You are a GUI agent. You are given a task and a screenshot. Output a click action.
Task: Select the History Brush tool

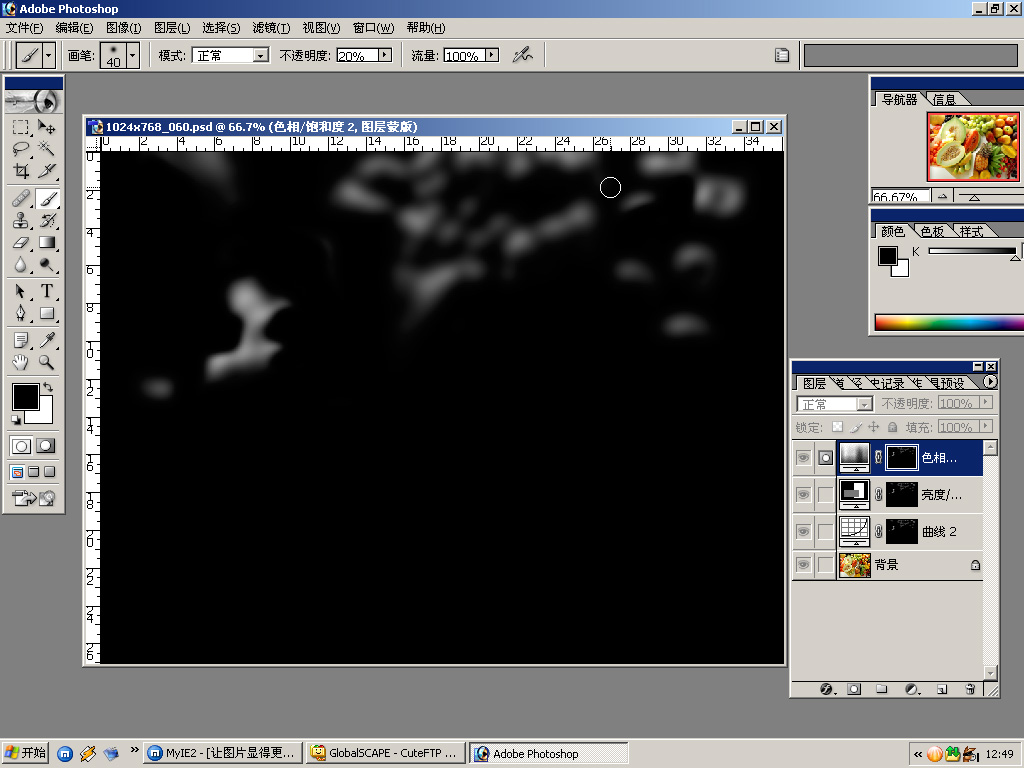pos(46,220)
